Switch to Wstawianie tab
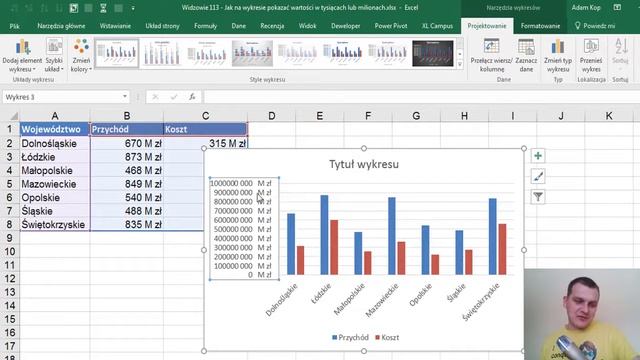This screenshot has height=360, width=640. click(115, 26)
